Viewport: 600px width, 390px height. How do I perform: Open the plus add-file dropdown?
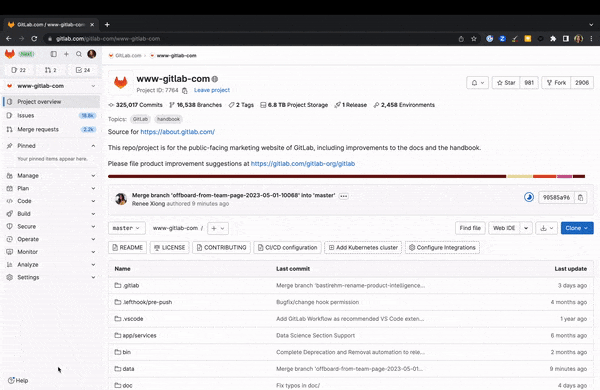coord(218,228)
